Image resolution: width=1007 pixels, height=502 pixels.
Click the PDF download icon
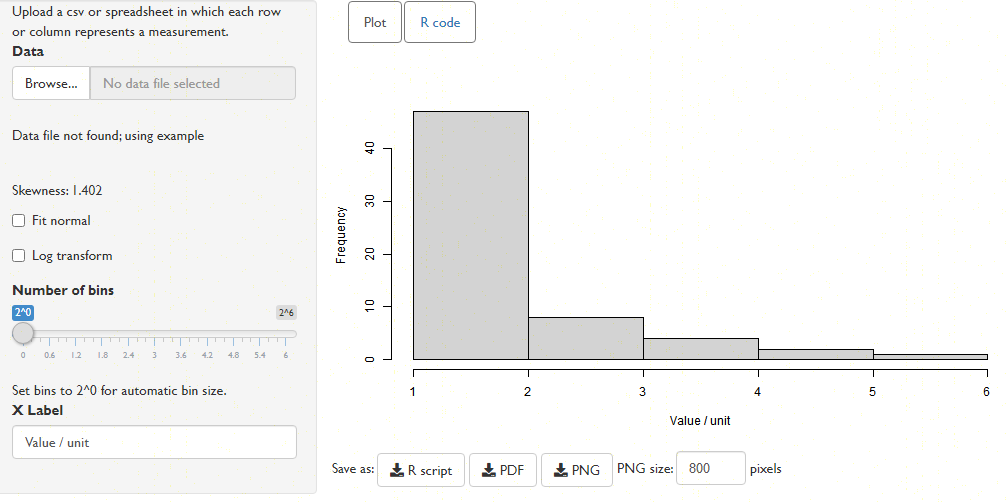tap(489, 470)
